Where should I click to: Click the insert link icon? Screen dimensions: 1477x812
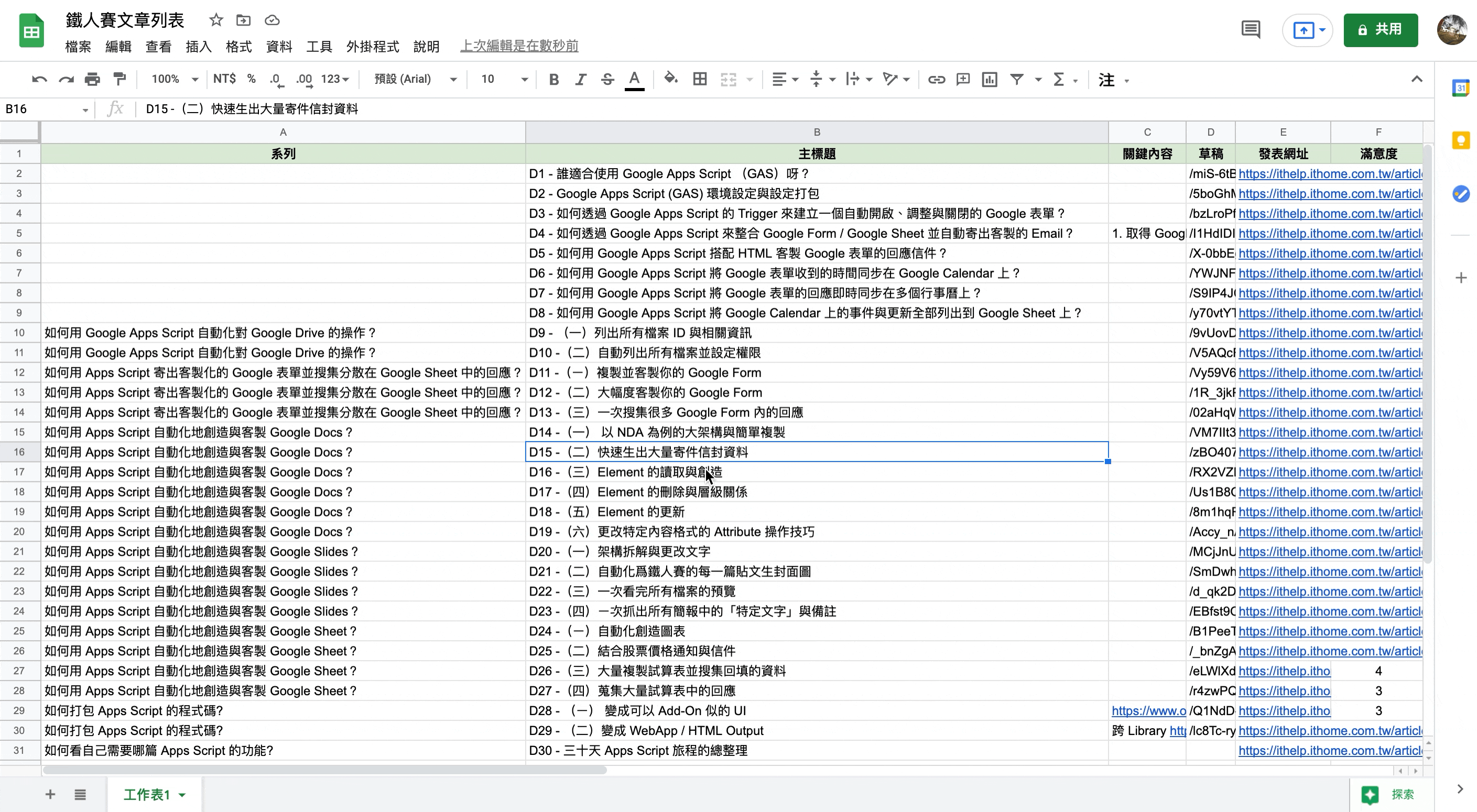click(x=936, y=79)
